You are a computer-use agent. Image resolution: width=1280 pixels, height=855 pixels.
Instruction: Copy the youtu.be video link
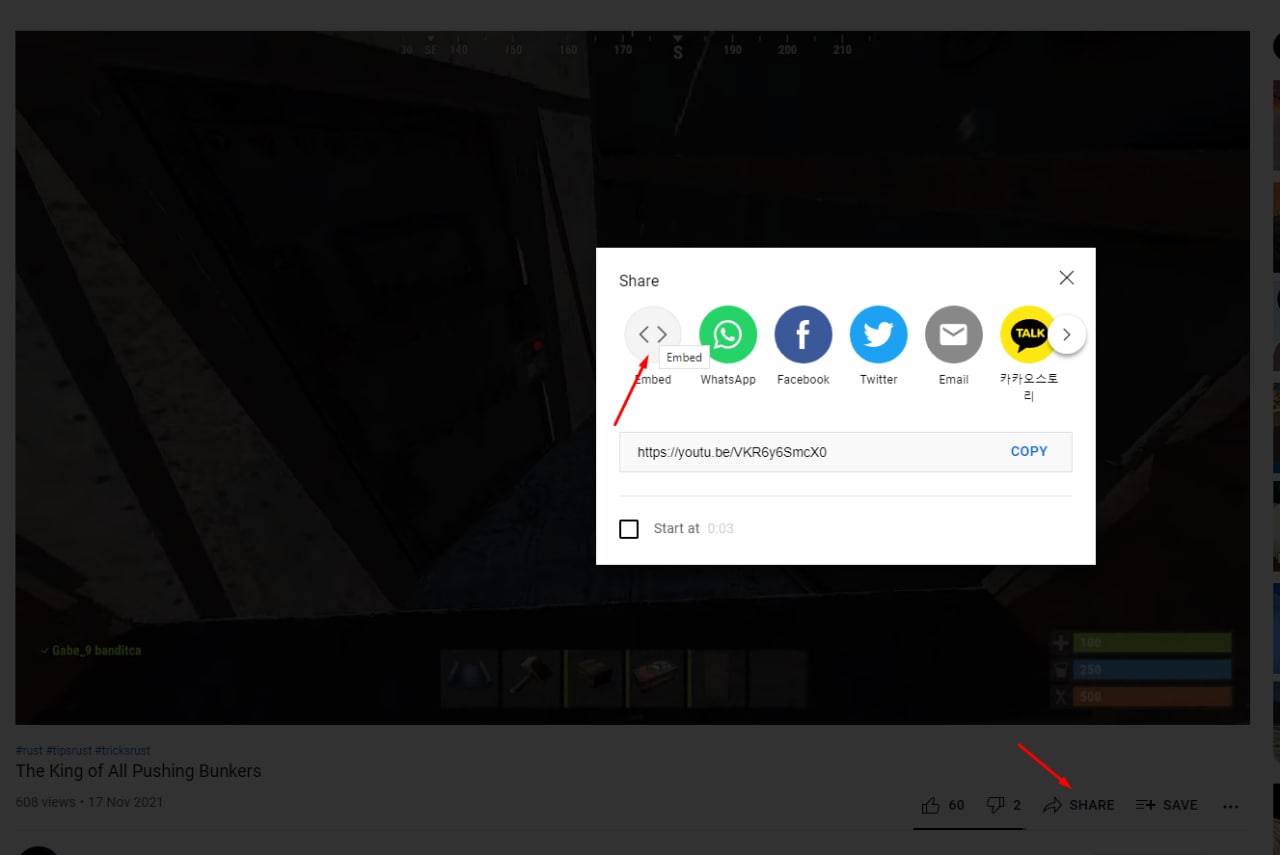click(1029, 451)
